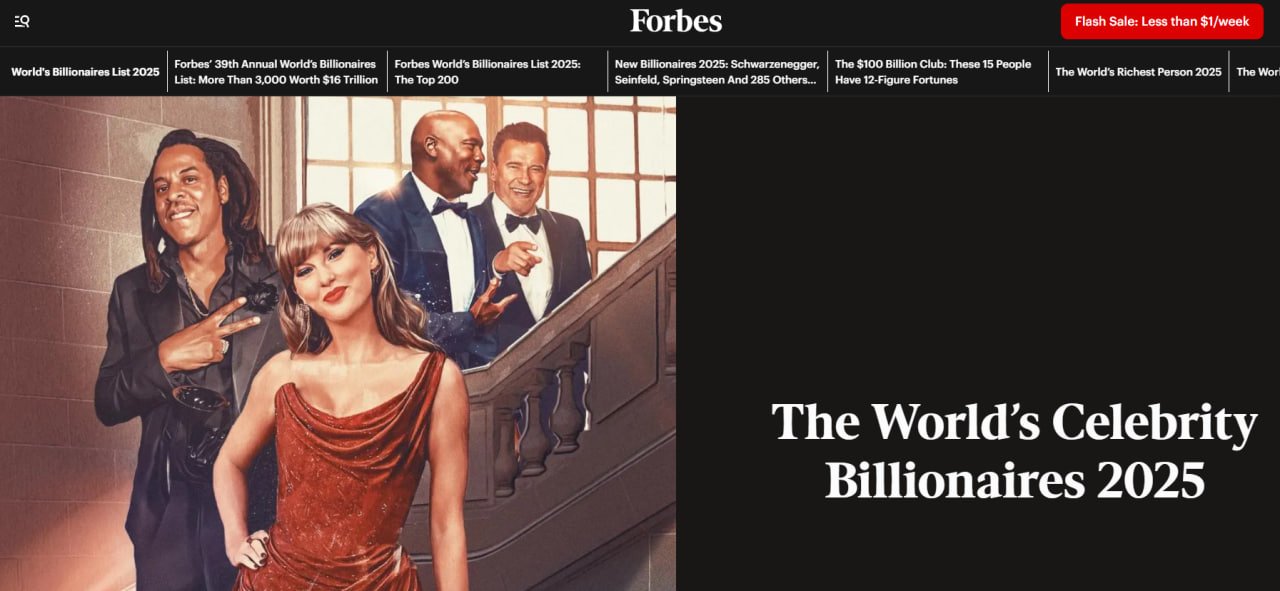Open Forbes' 39th Annual Billionaires List article
This screenshot has width=1280, height=591.
tap(276, 72)
